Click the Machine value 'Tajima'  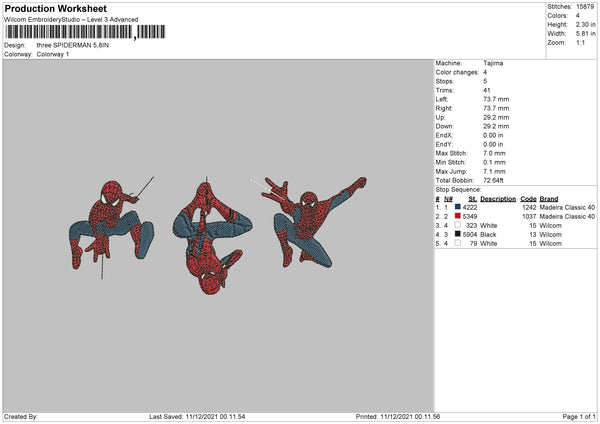click(493, 63)
